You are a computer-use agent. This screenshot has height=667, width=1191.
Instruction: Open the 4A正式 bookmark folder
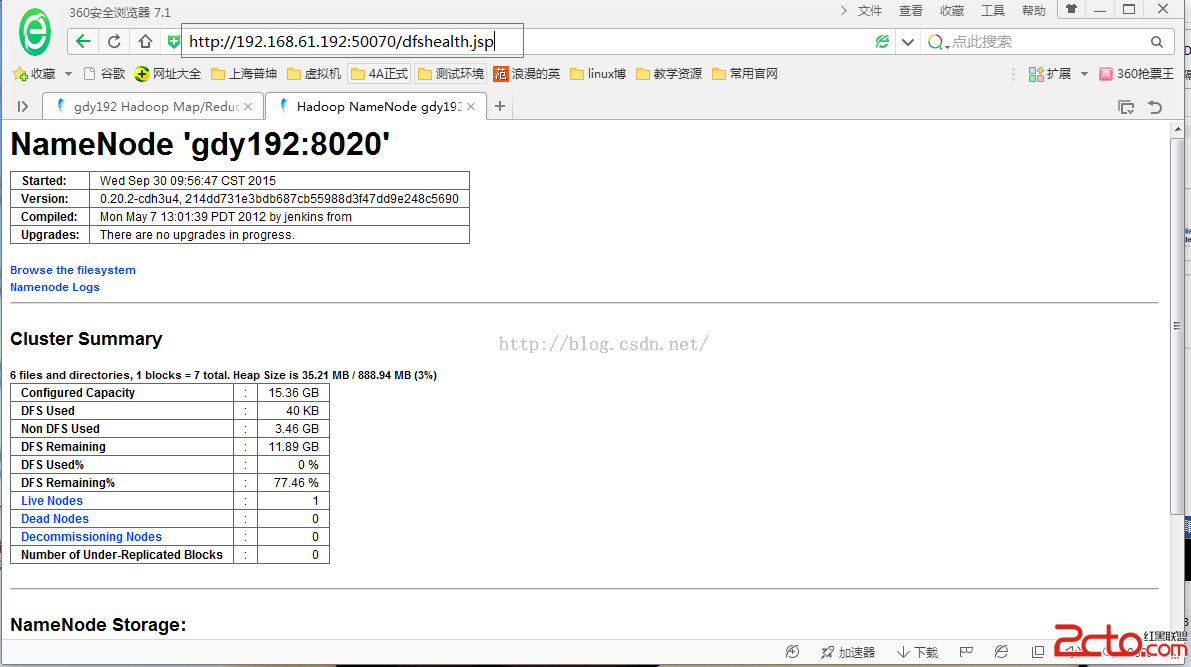coord(379,74)
